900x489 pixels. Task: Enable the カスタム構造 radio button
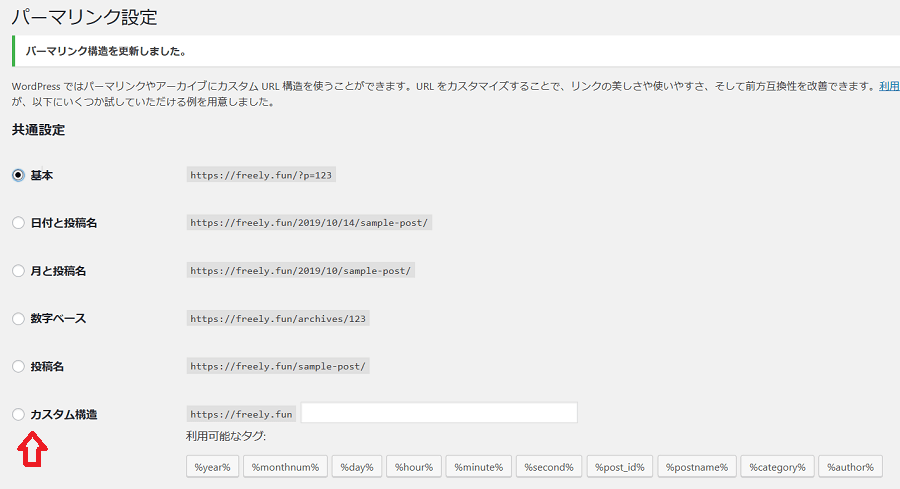[18, 414]
